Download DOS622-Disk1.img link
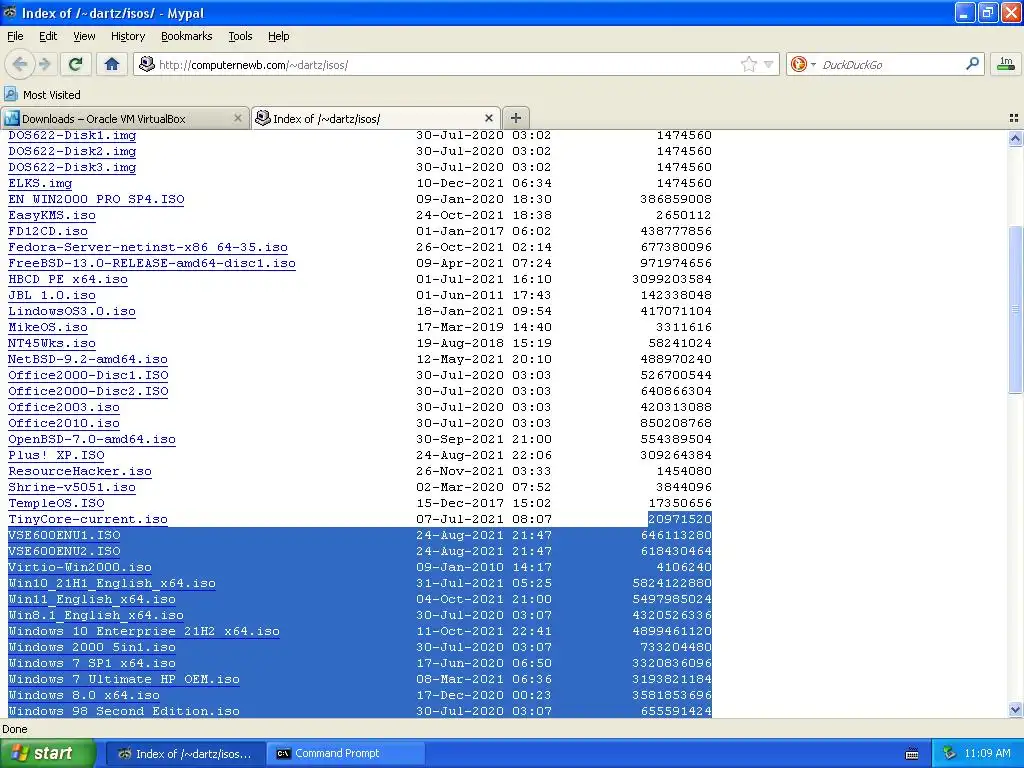This screenshot has width=1024, height=768. click(x=72, y=135)
